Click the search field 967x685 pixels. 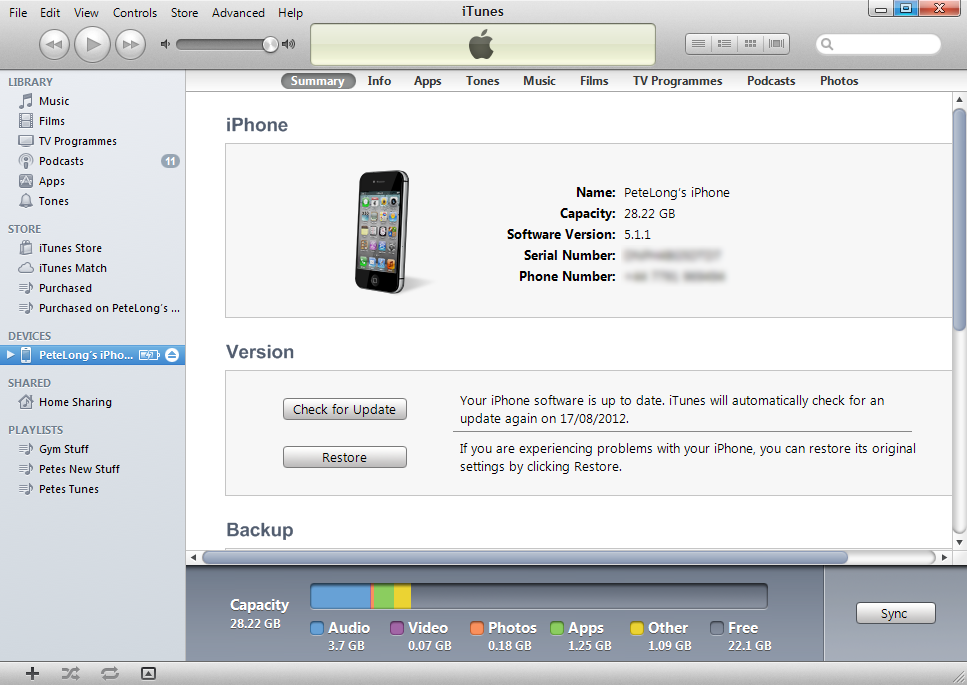point(878,44)
